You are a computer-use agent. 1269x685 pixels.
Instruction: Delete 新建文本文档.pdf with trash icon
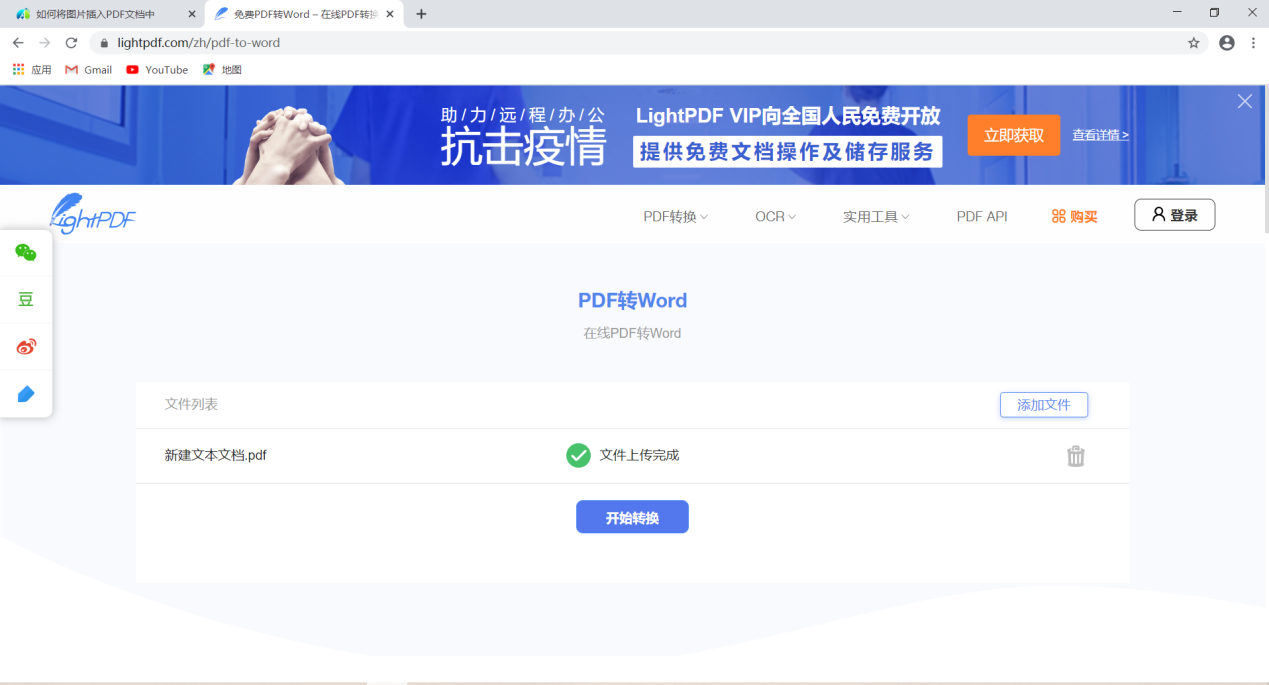(x=1076, y=456)
